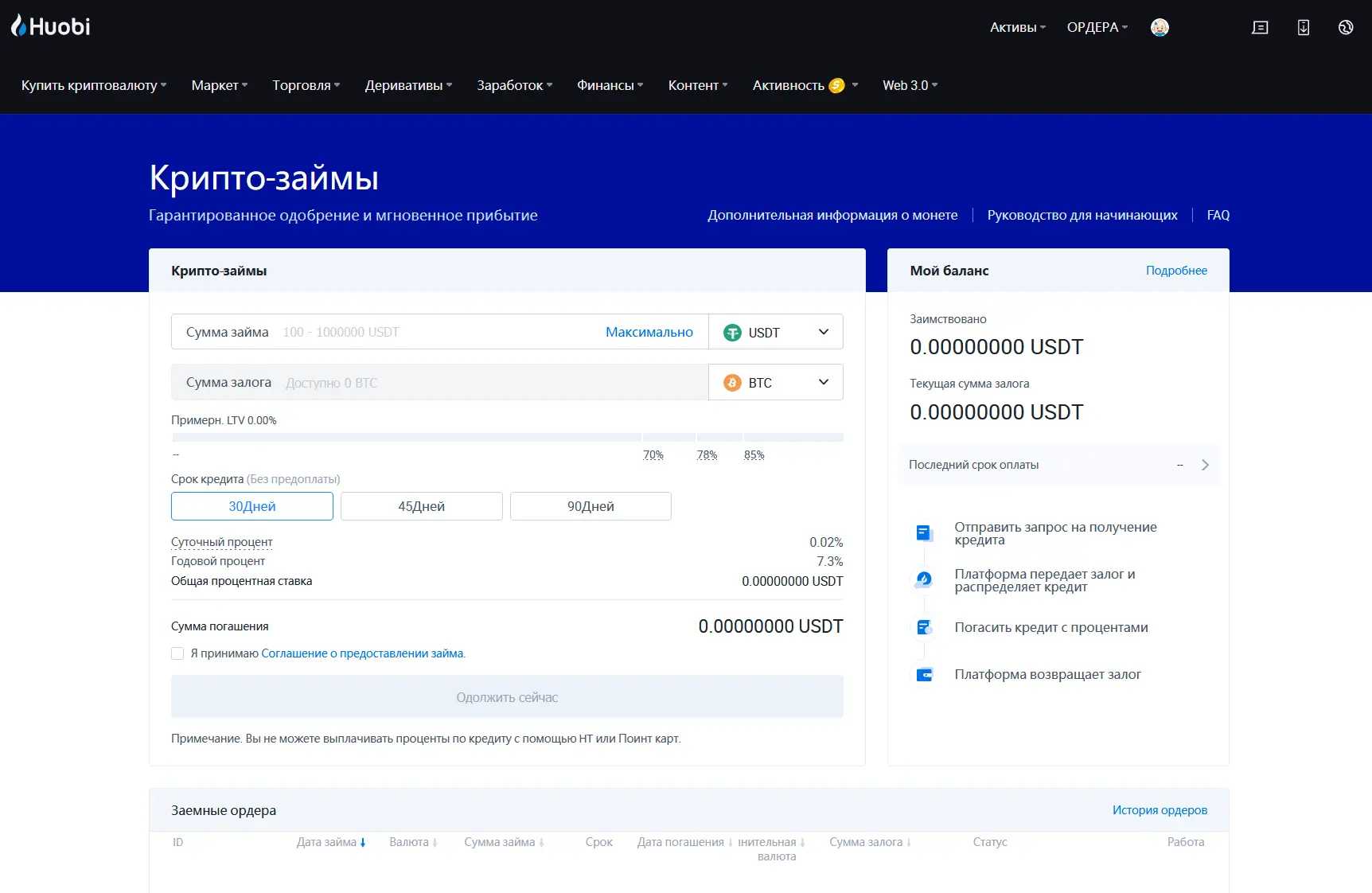Open the messages icon in header
The width and height of the screenshot is (1372, 893).
(x=1260, y=27)
